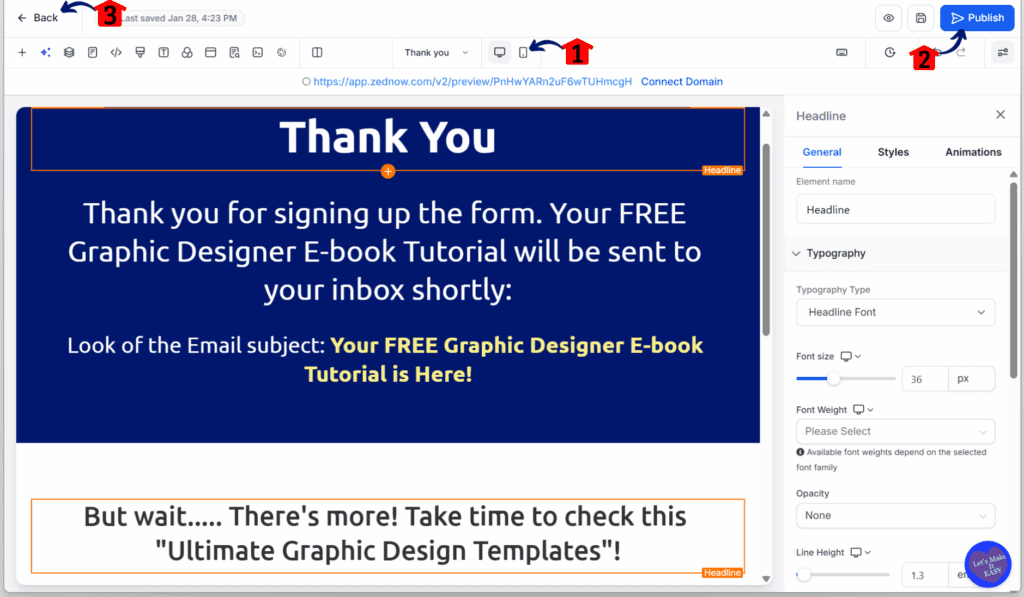Switch to desktop device view
The height and width of the screenshot is (597, 1024).
499,52
